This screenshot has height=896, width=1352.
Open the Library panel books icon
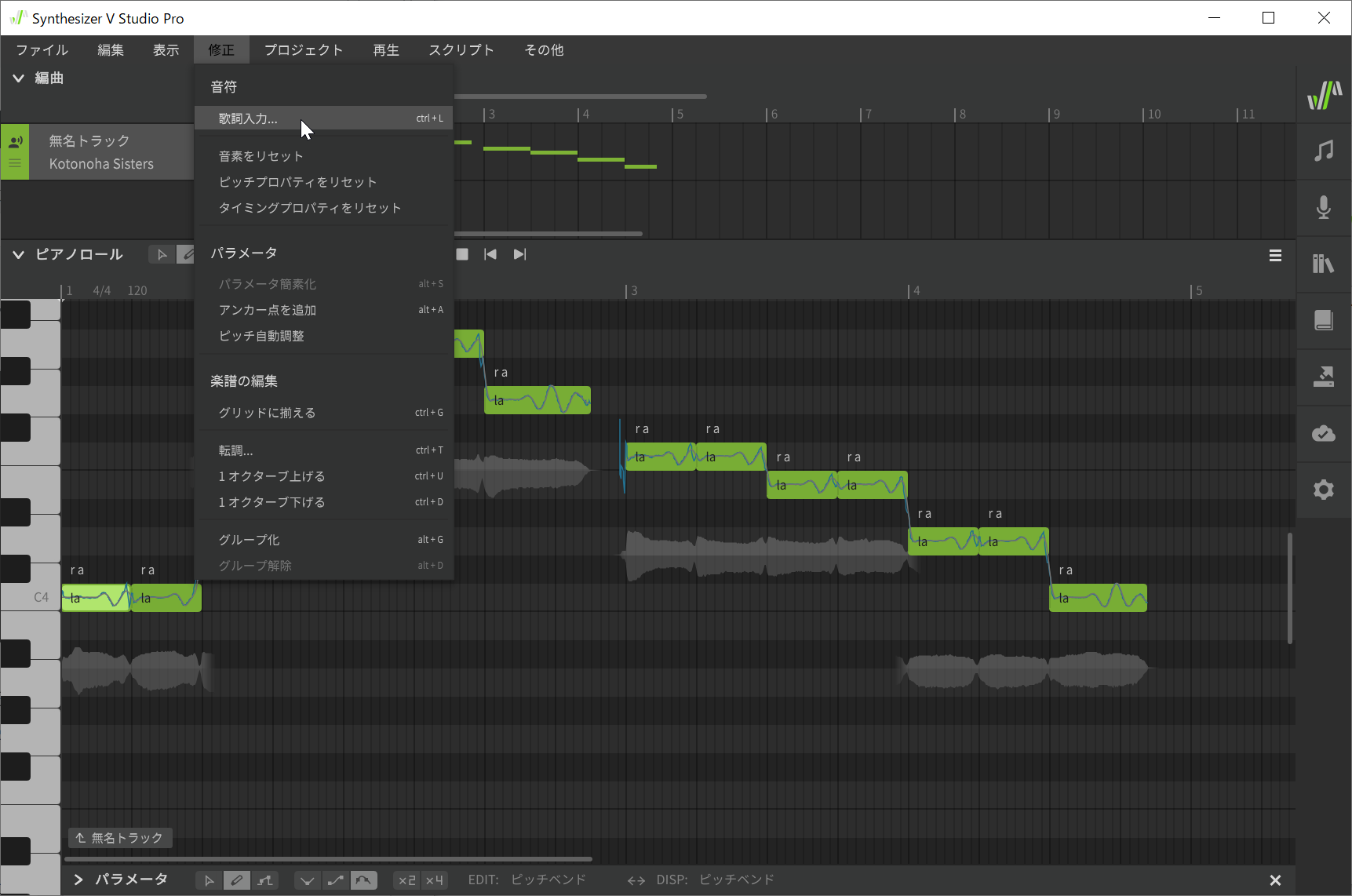coord(1324,264)
